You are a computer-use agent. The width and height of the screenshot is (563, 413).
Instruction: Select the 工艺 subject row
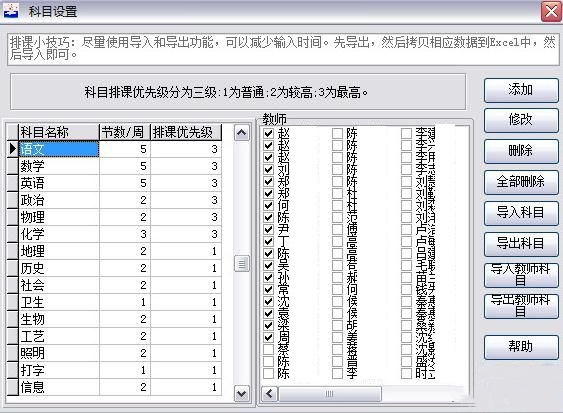120,336
